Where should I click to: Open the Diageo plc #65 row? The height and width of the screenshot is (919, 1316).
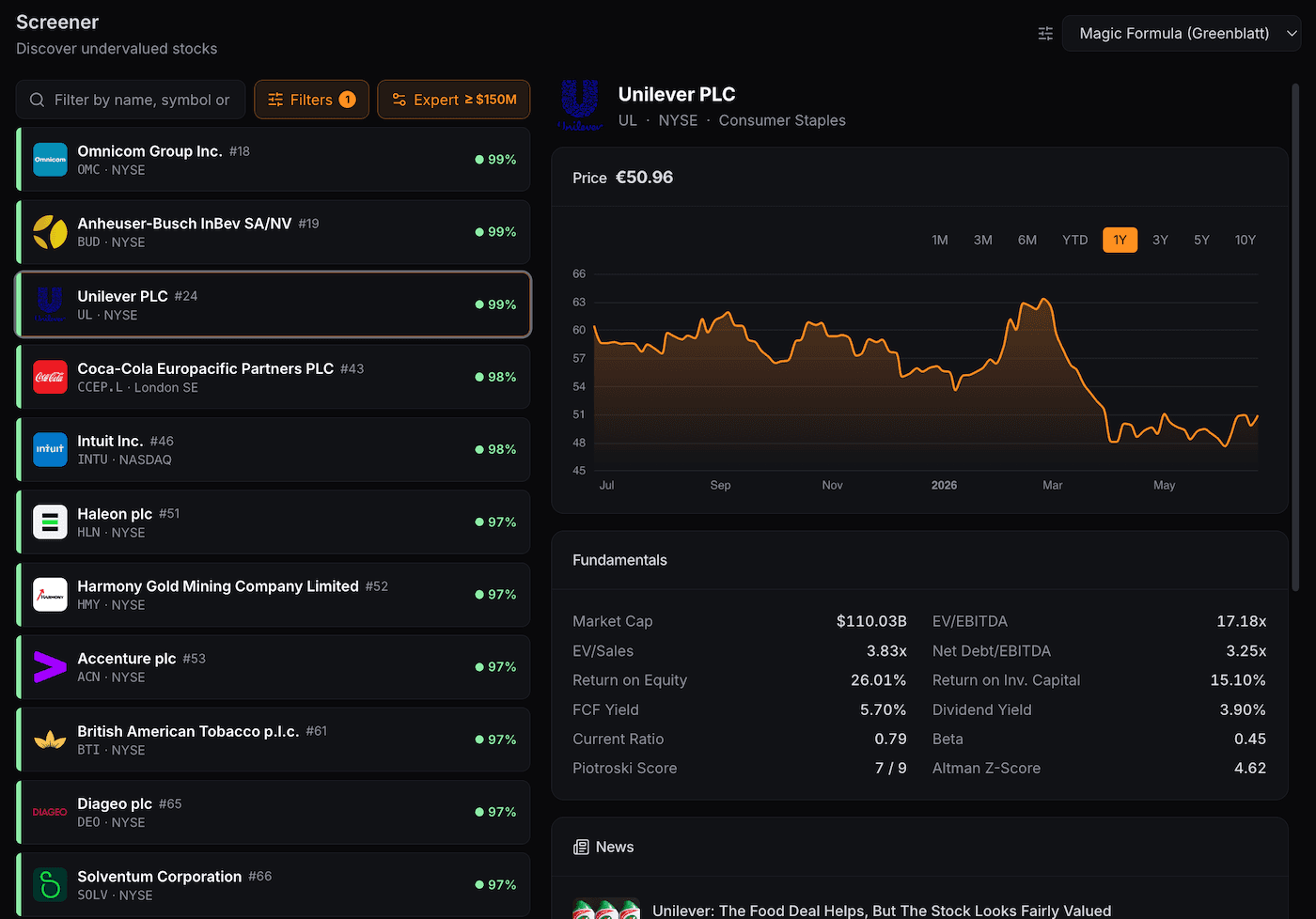[x=274, y=812]
